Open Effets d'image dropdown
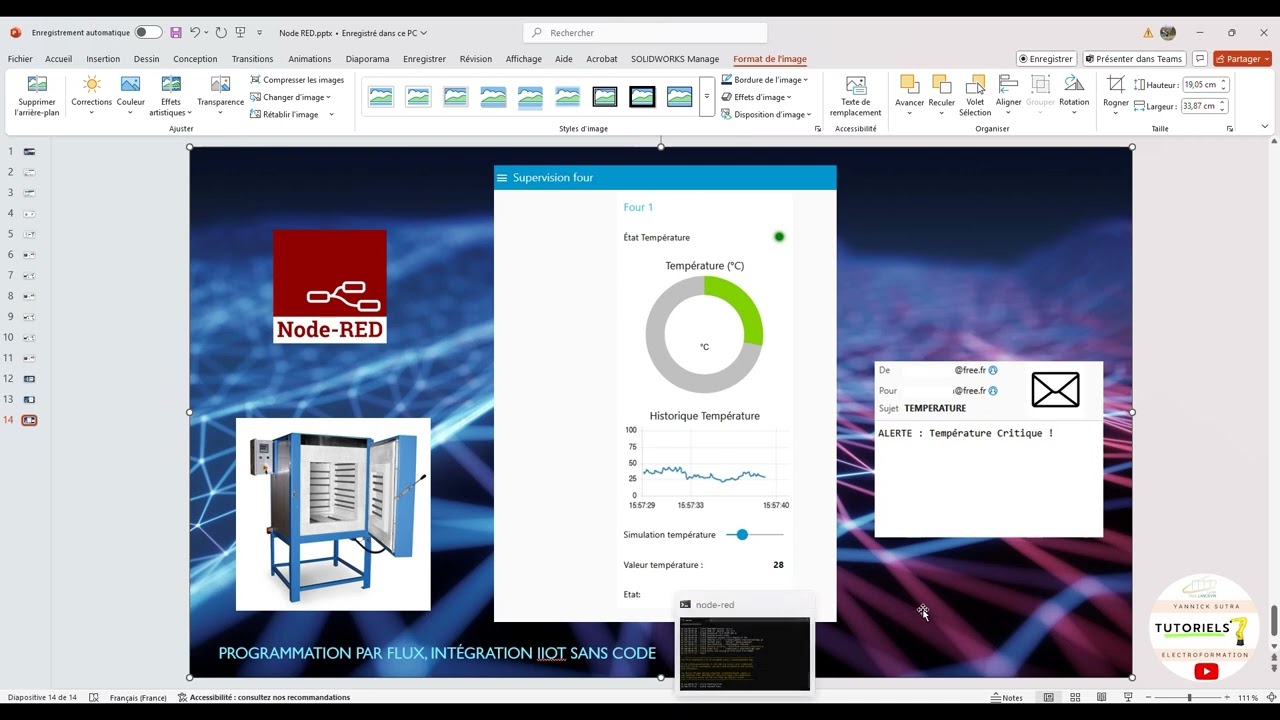 pyautogui.click(x=756, y=97)
